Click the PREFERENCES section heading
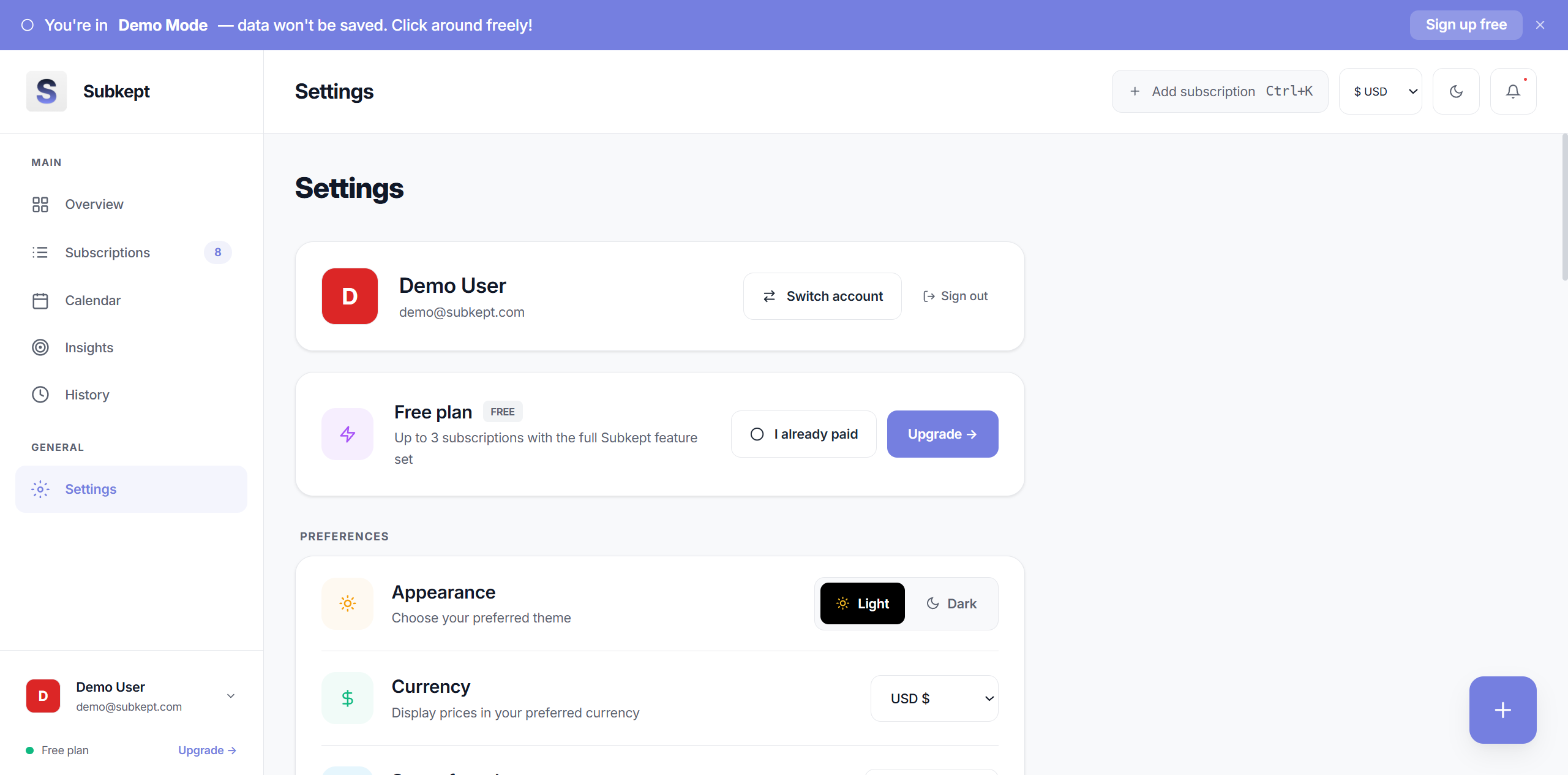1568x775 pixels. pos(344,537)
